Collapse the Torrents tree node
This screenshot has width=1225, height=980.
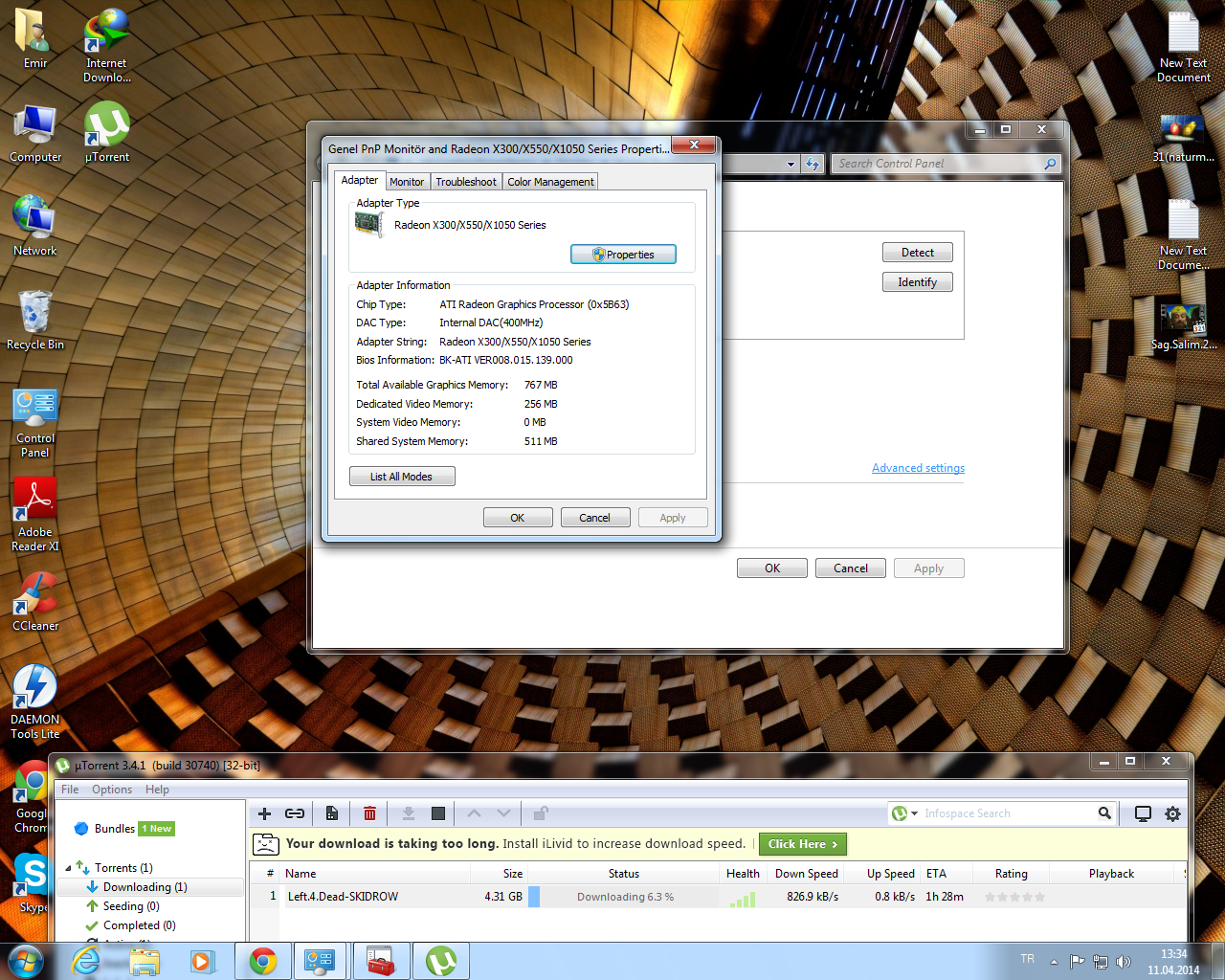click(68, 868)
